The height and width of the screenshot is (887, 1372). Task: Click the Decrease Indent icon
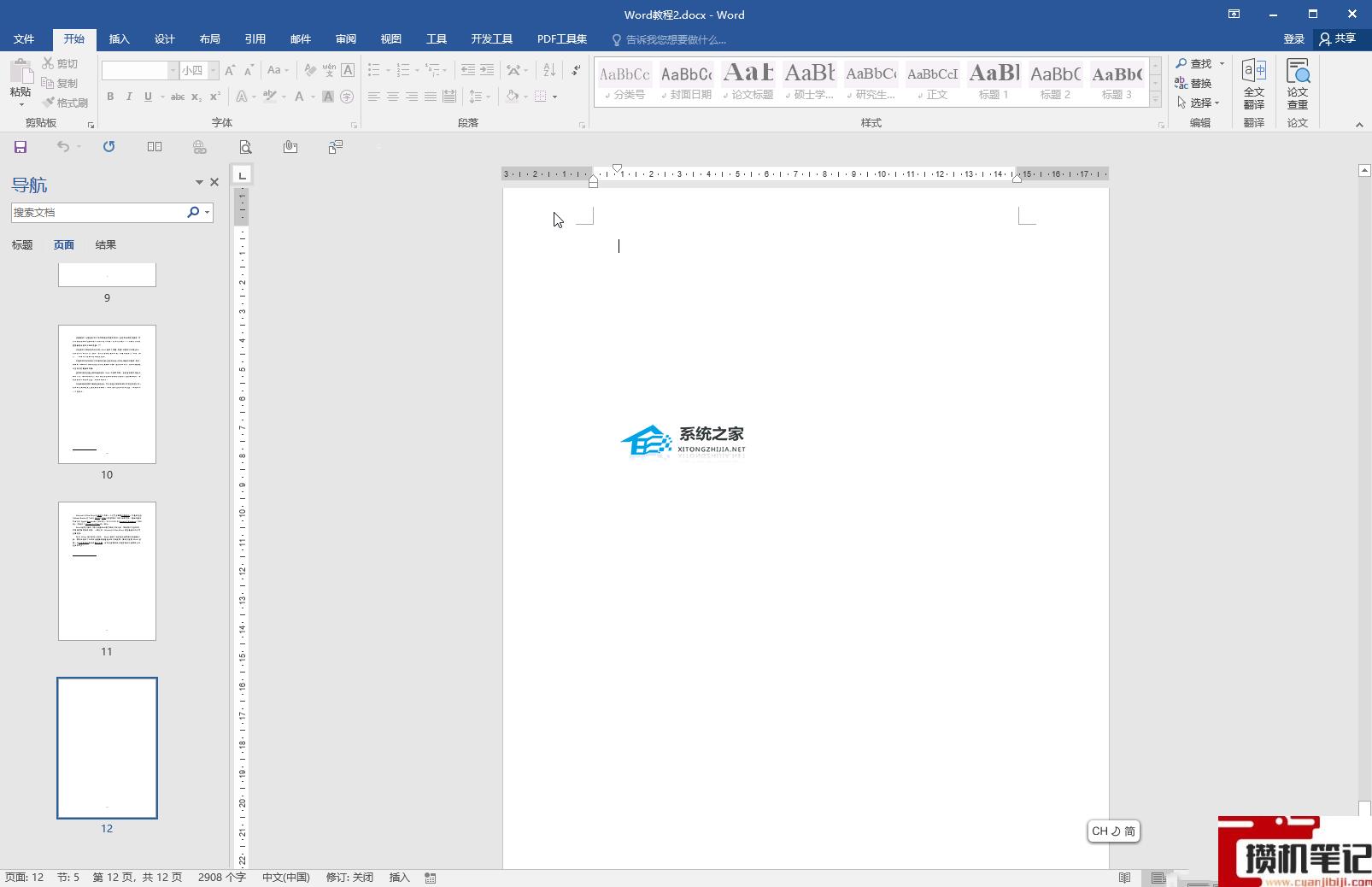click(x=468, y=70)
